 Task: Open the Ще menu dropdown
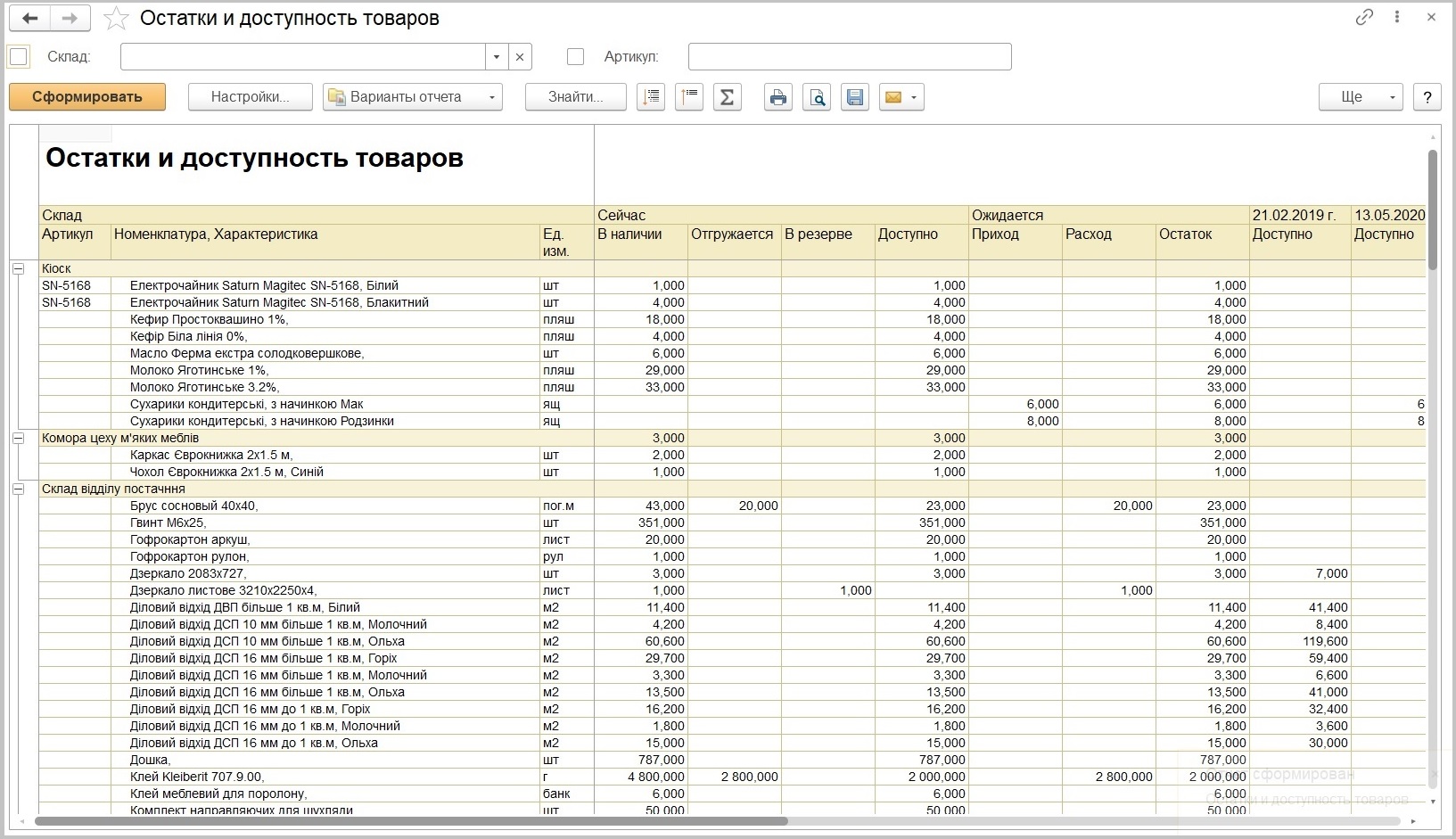1361,97
